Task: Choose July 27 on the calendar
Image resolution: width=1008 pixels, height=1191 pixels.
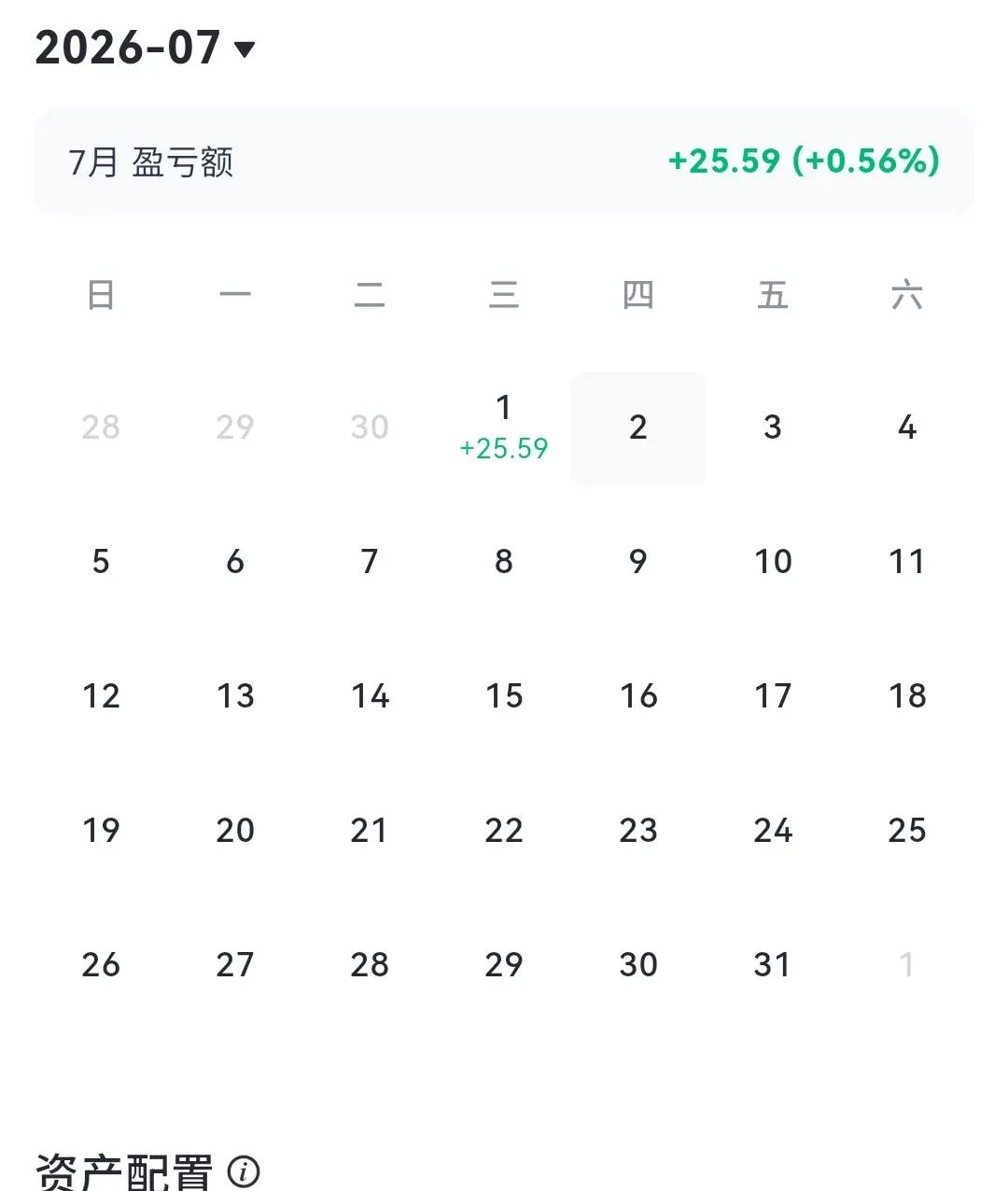Action: click(x=235, y=965)
